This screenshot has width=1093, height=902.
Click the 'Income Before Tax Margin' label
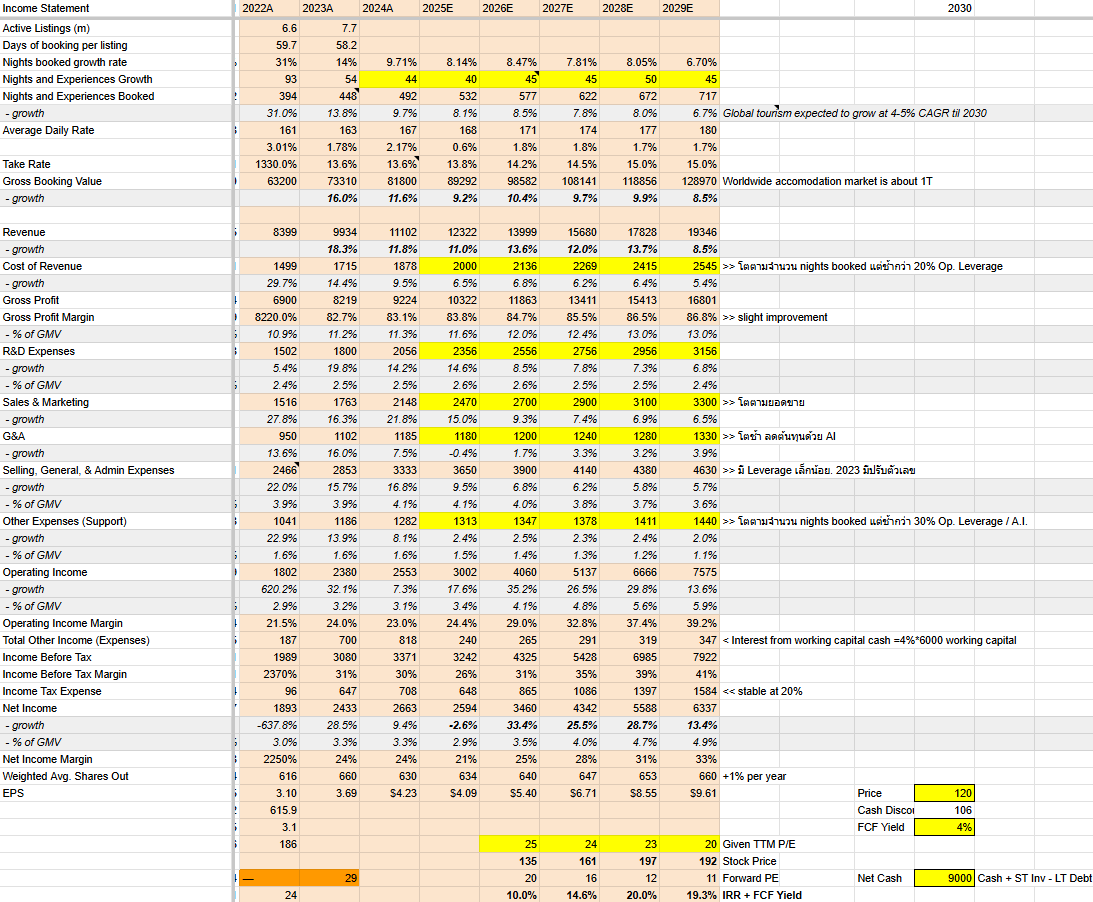64,674
